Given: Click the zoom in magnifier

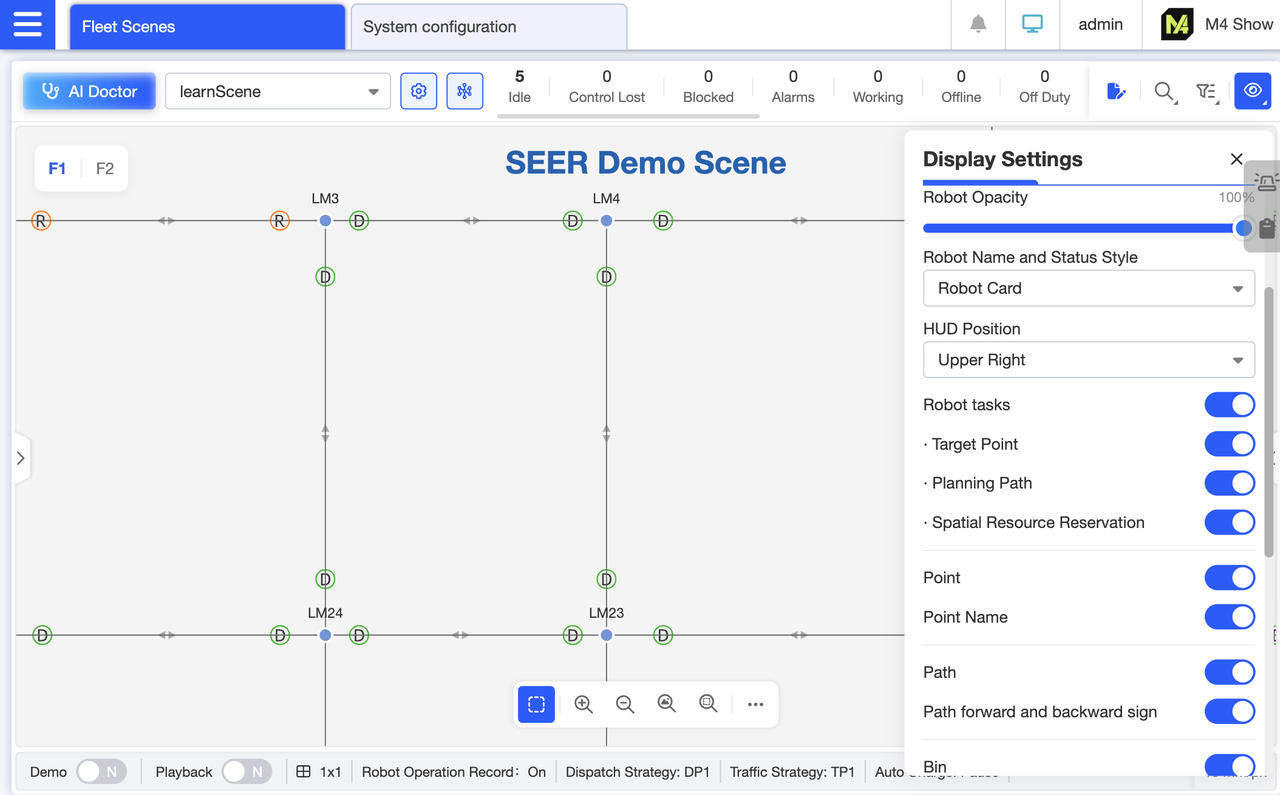Looking at the screenshot, I should pos(584,704).
